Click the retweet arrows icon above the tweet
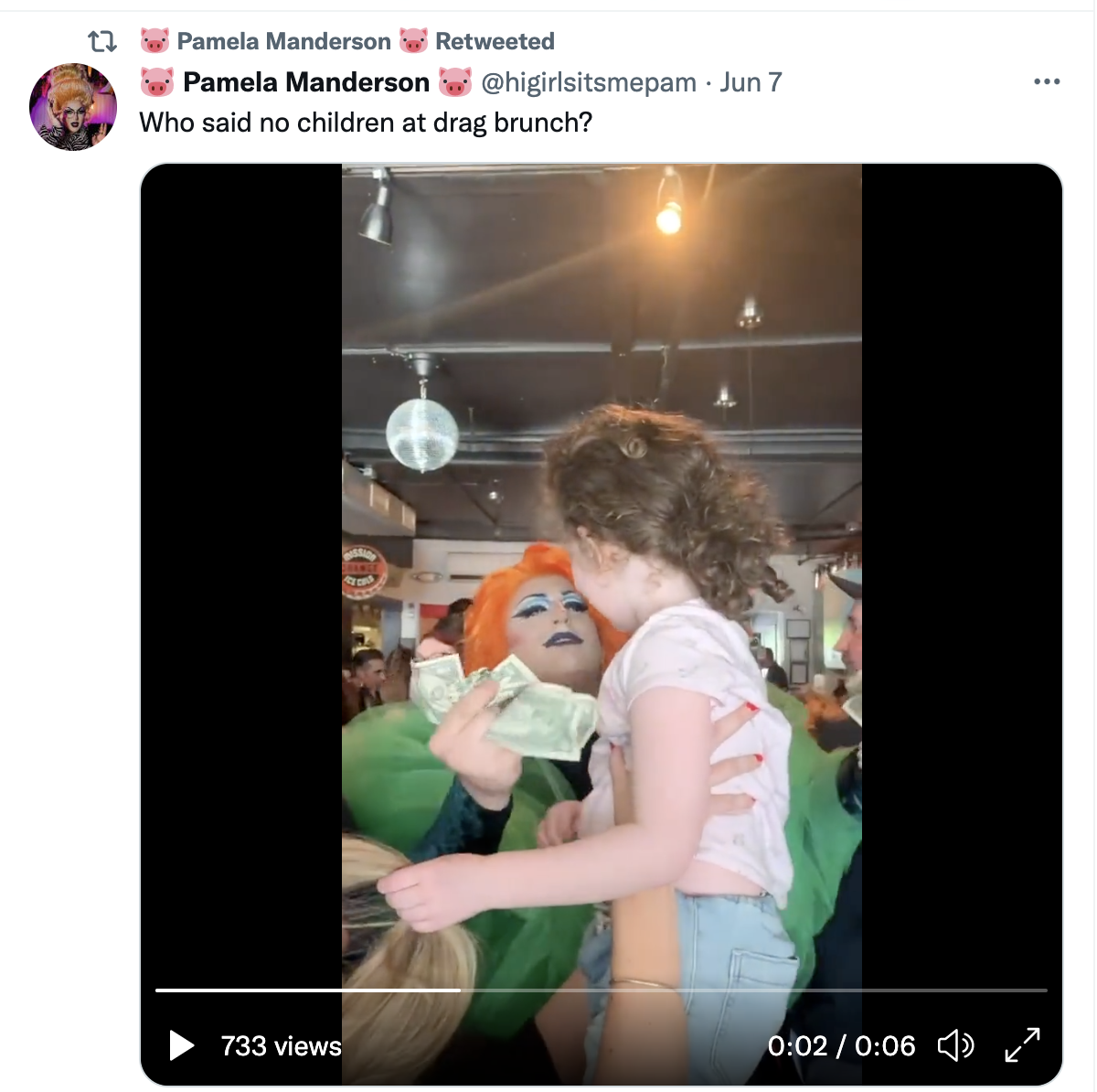Image resolution: width=1097 pixels, height=1092 pixels. point(102,41)
